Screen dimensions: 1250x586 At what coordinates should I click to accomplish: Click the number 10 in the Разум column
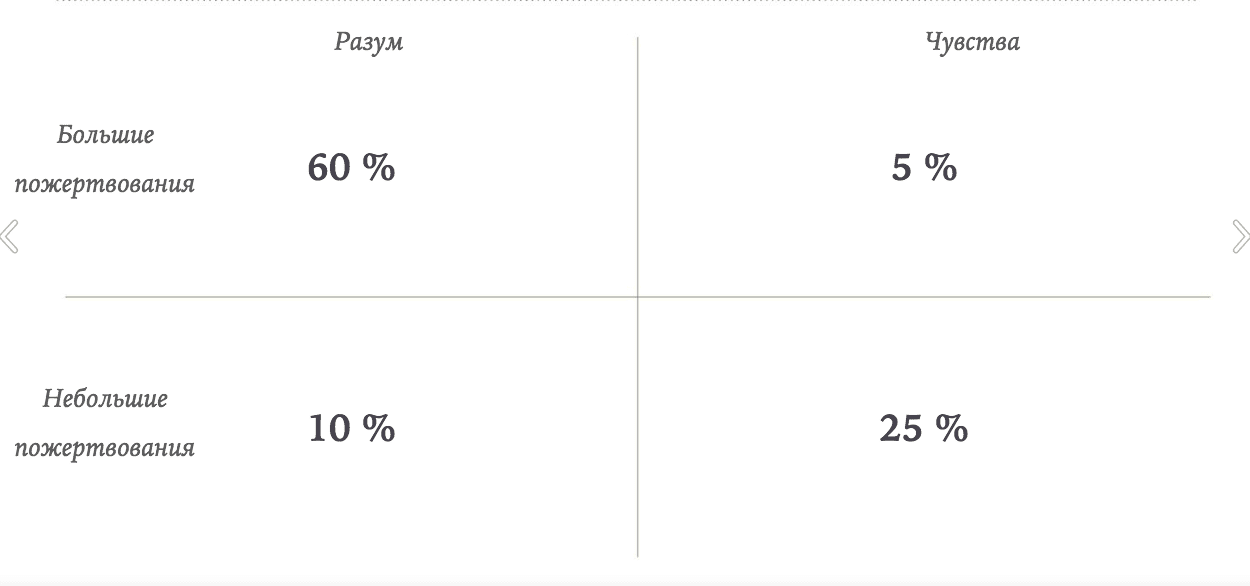pyautogui.click(x=328, y=428)
